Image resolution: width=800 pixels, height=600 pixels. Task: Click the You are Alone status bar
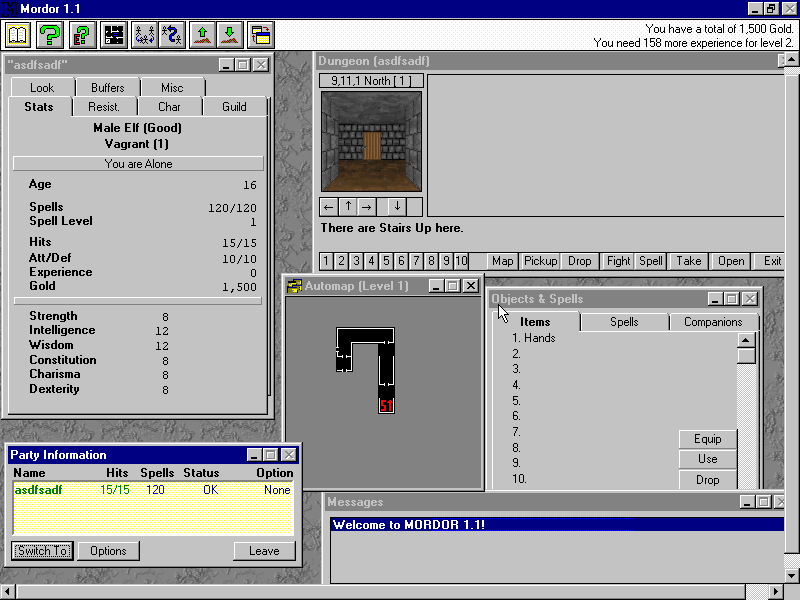click(138, 164)
